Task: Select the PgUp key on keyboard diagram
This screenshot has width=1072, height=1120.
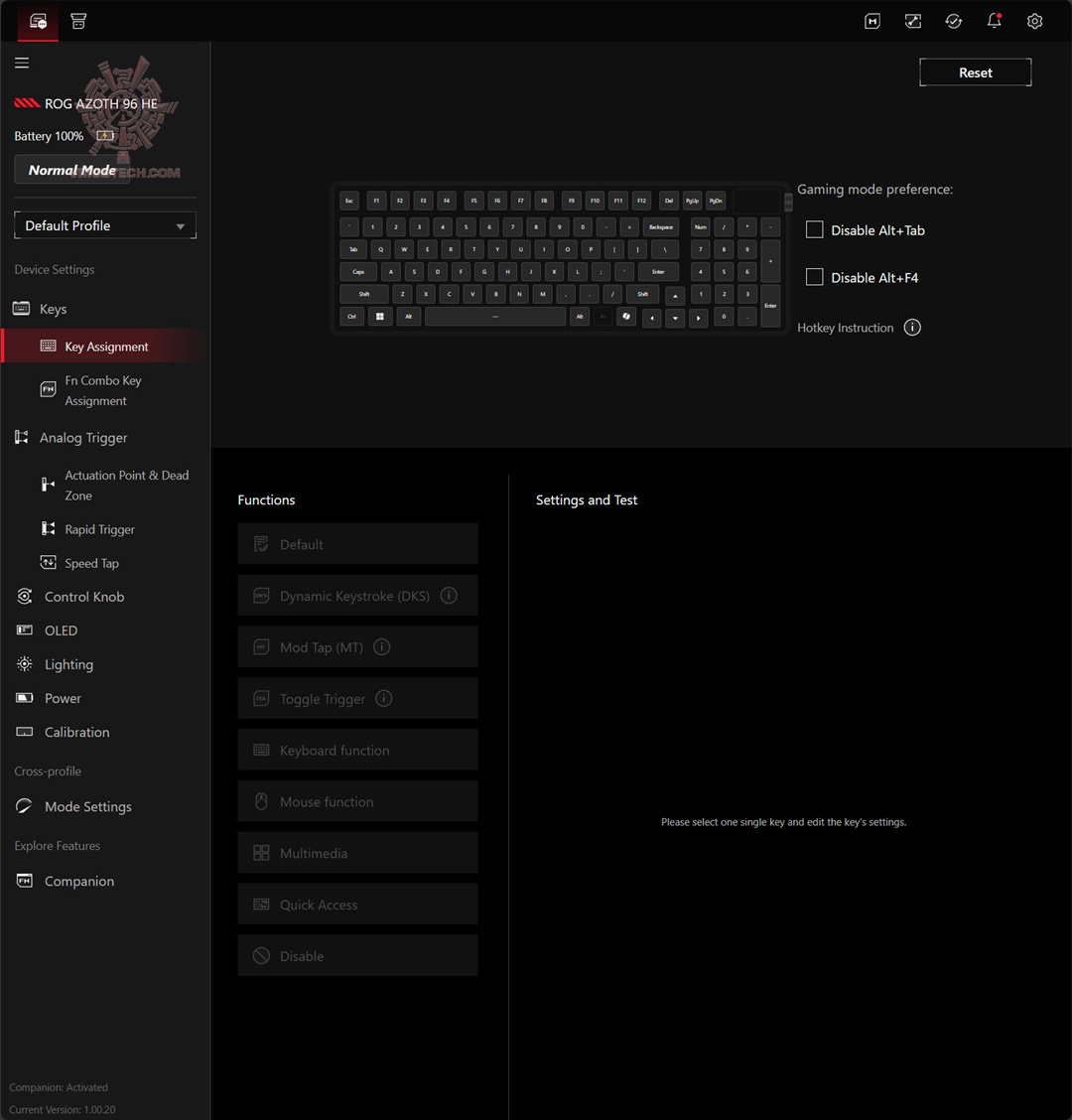Action: click(x=692, y=201)
